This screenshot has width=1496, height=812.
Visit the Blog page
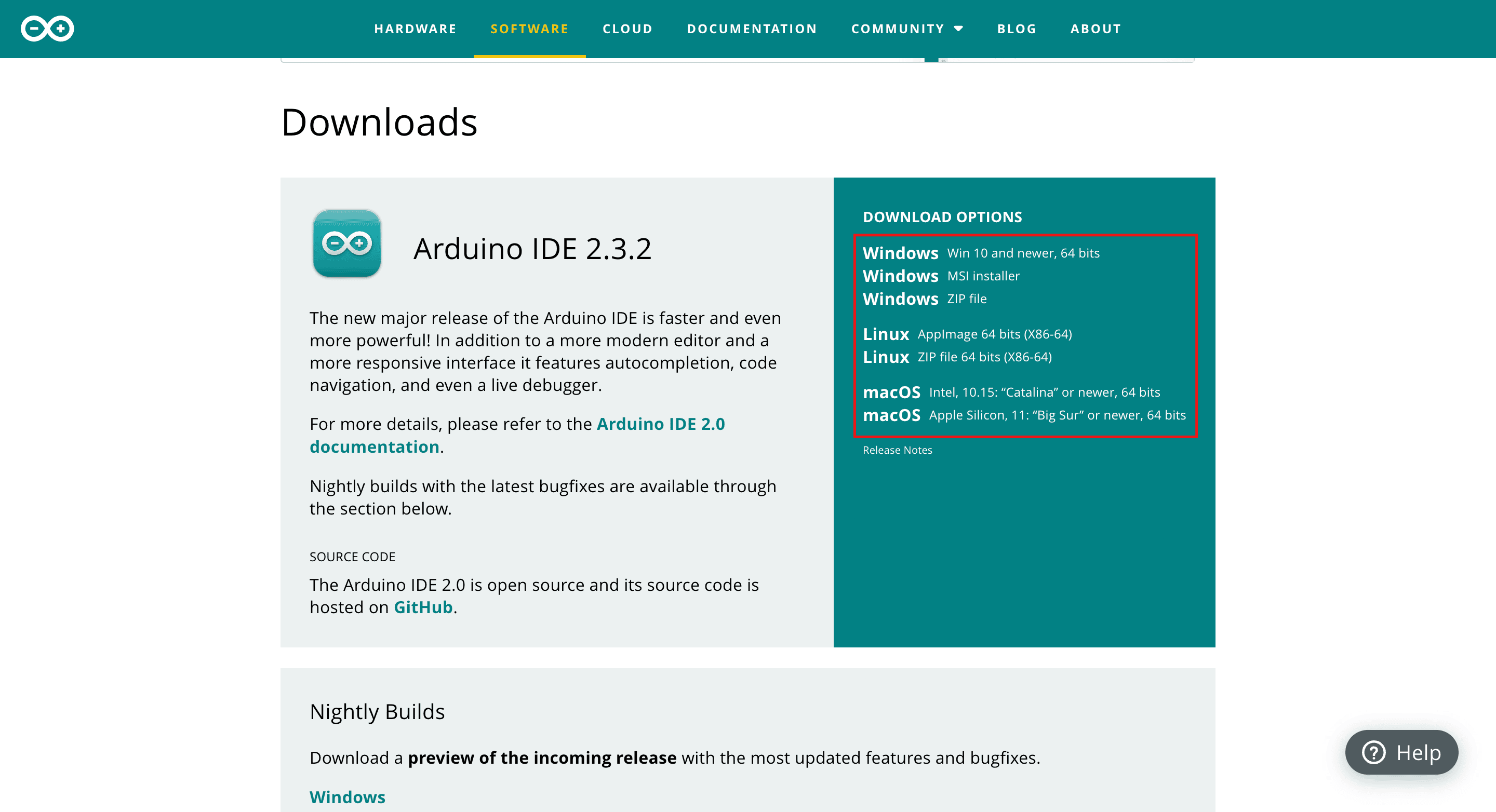(x=1017, y=29)
